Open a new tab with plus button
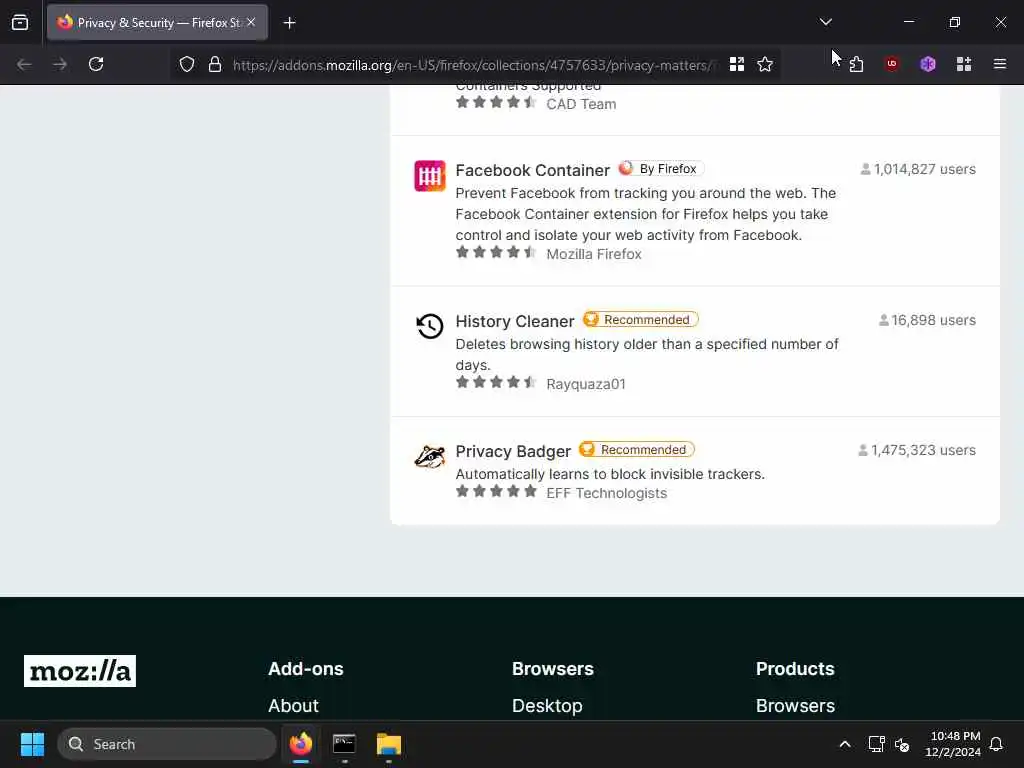 (289, 23)
